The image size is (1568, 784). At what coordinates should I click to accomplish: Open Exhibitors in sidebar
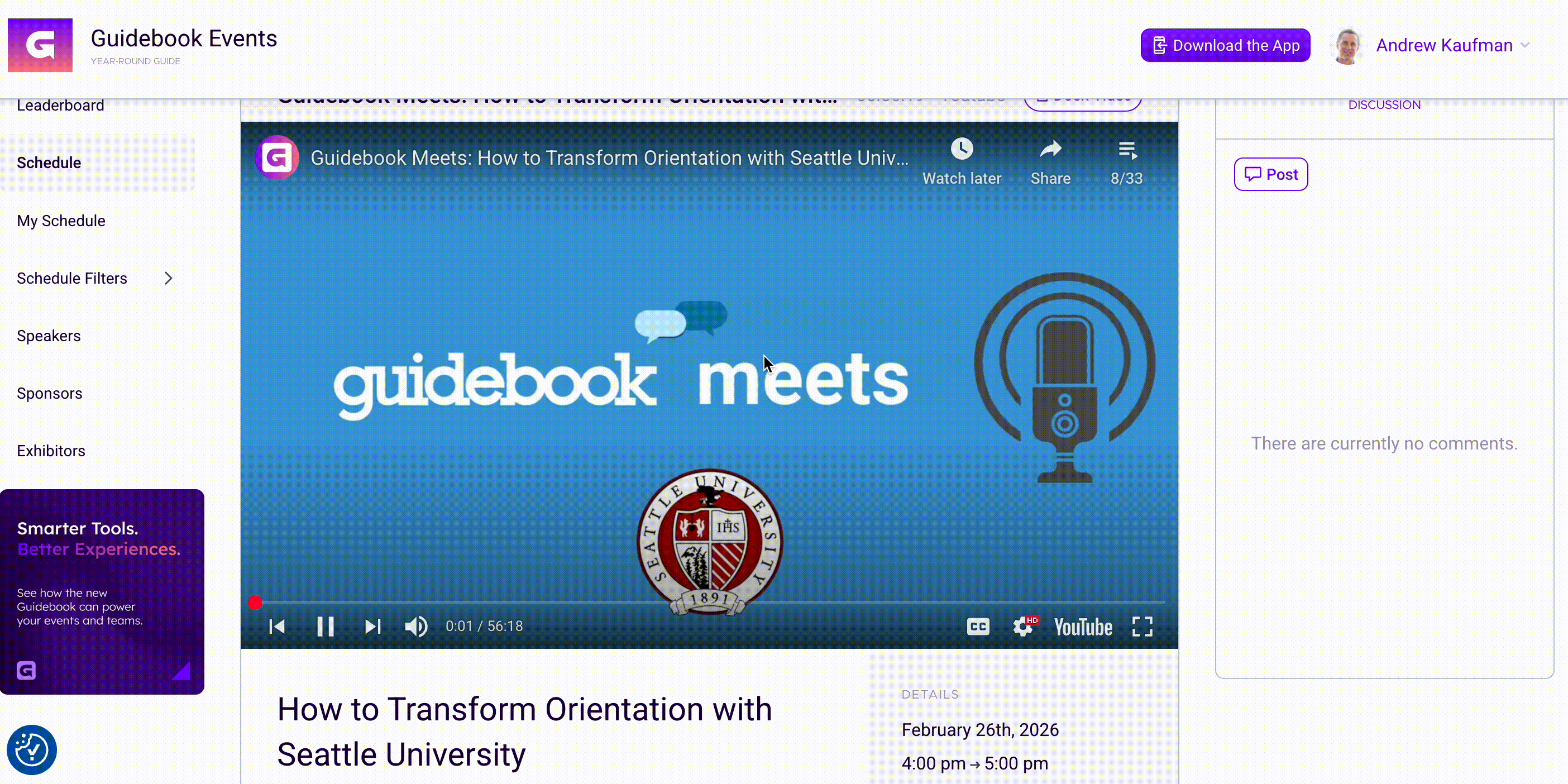coord(51,451)
